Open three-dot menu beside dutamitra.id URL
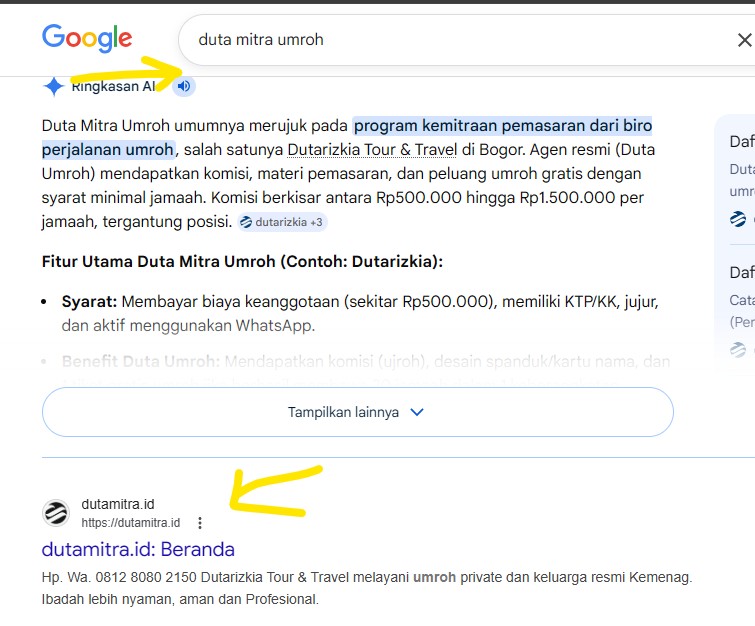 pos(200,523)
